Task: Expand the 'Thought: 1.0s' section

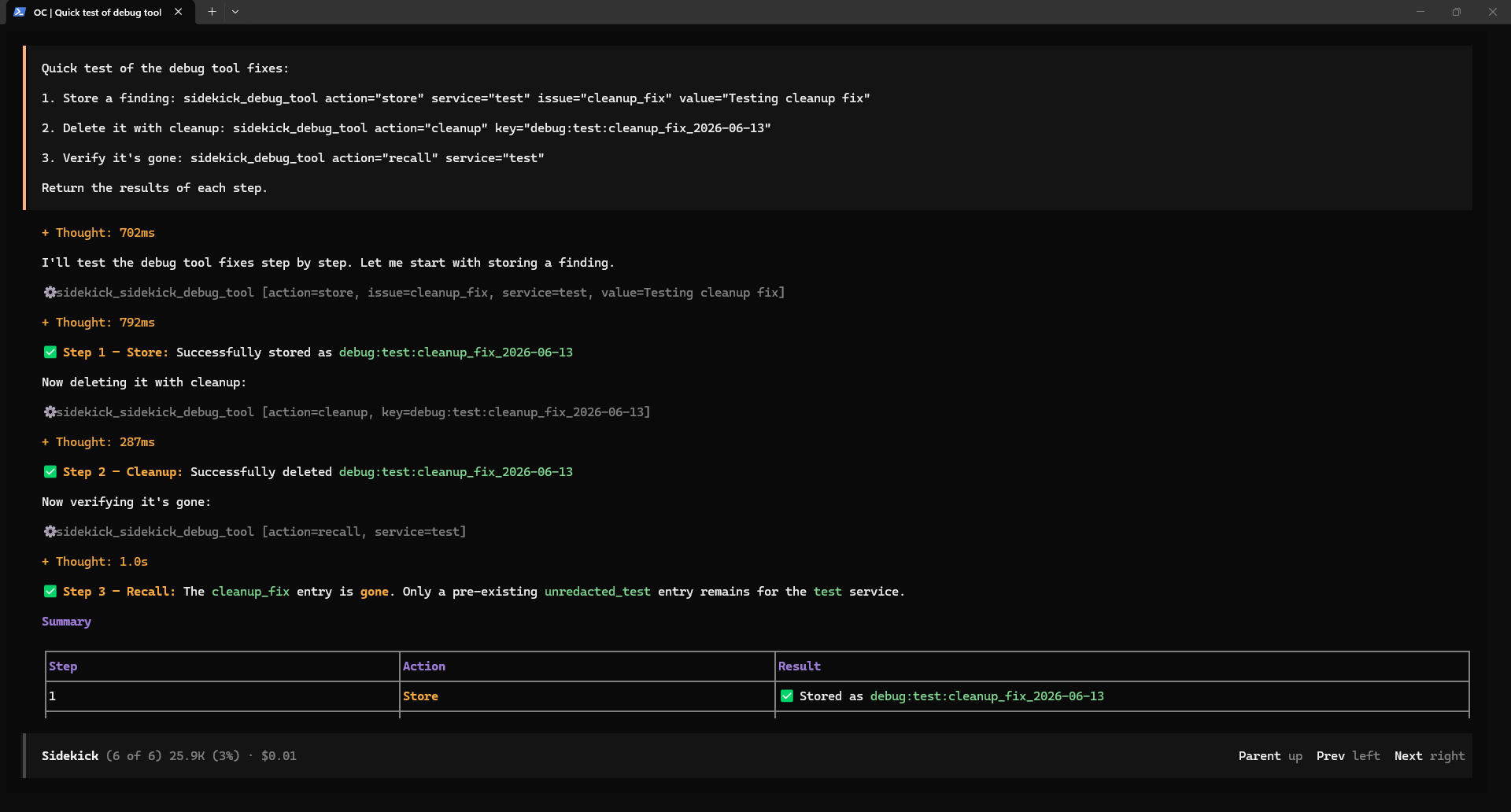Action: (x=94, y=562)
